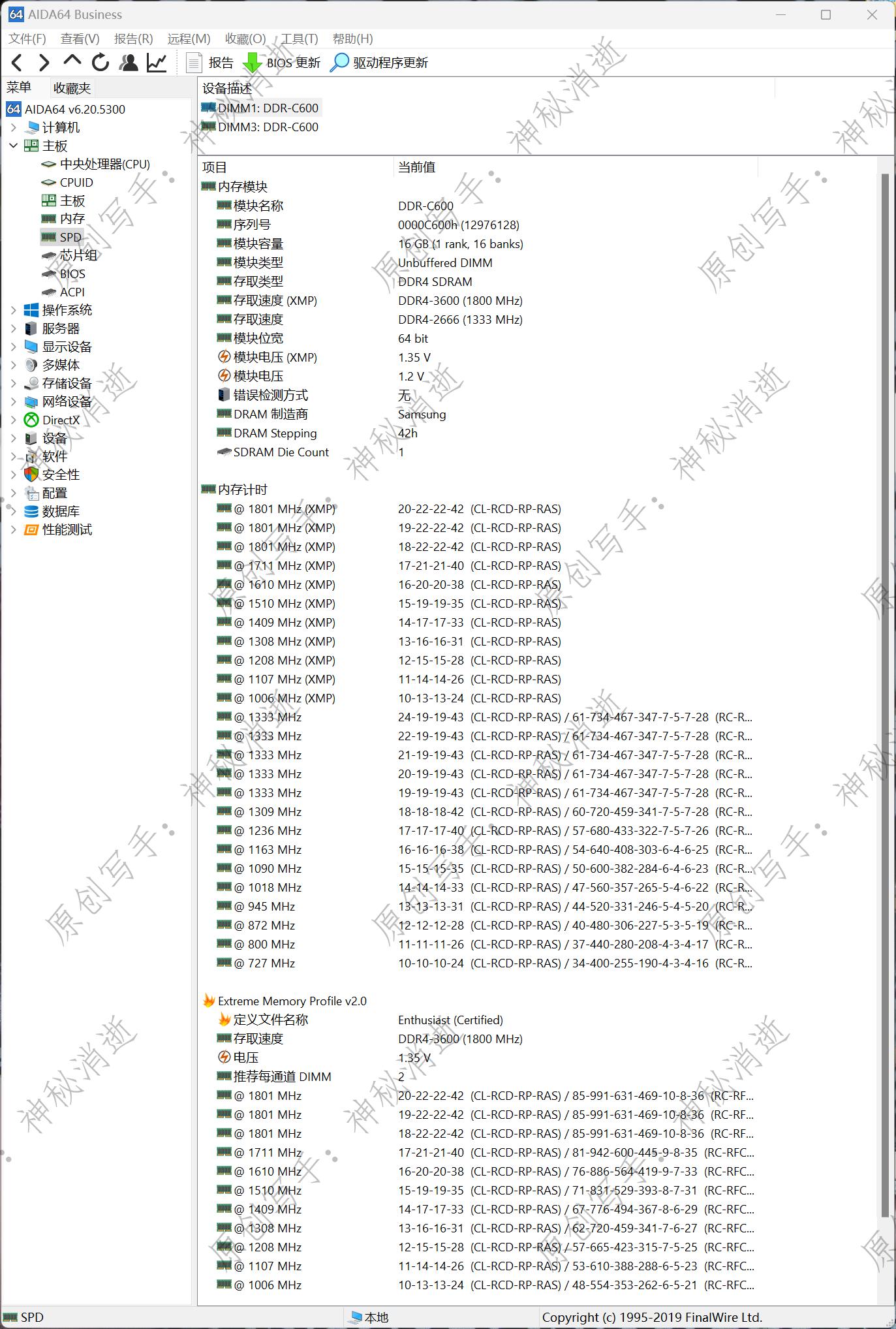Click the 性能测试 benchmark icon

coord(31,529)
